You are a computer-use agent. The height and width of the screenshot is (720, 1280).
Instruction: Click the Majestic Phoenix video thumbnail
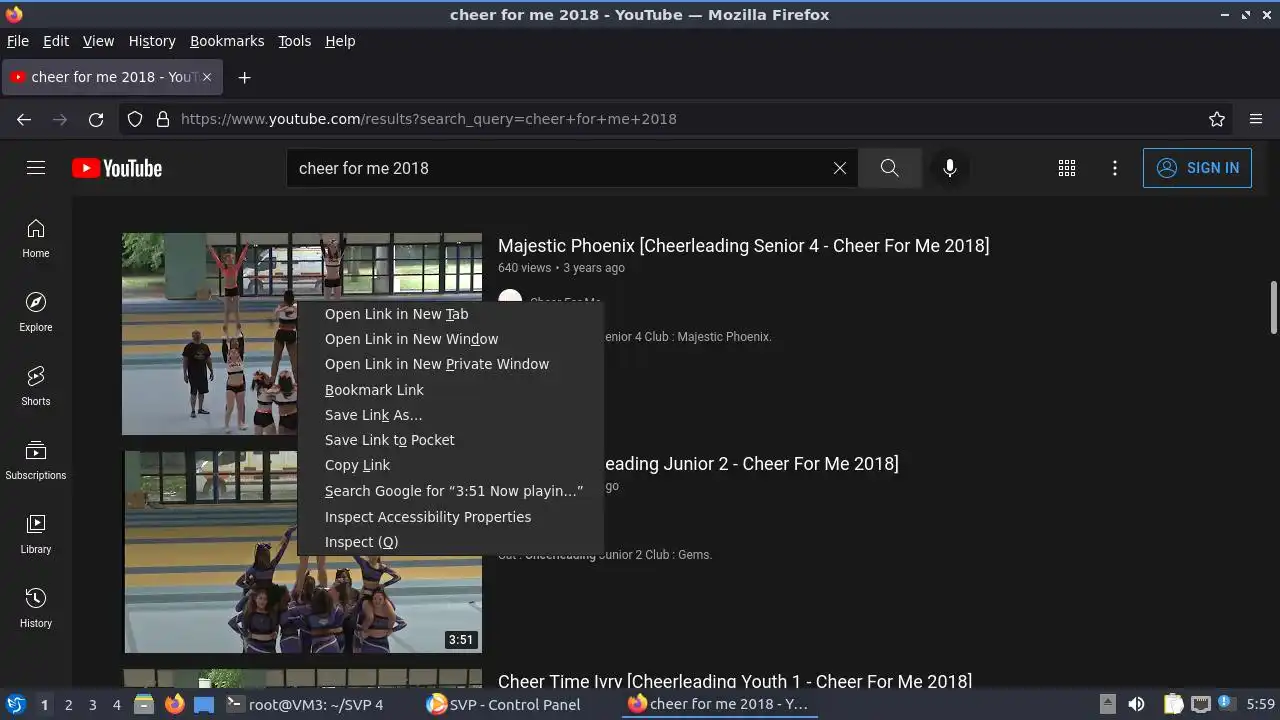click(210, 334)
